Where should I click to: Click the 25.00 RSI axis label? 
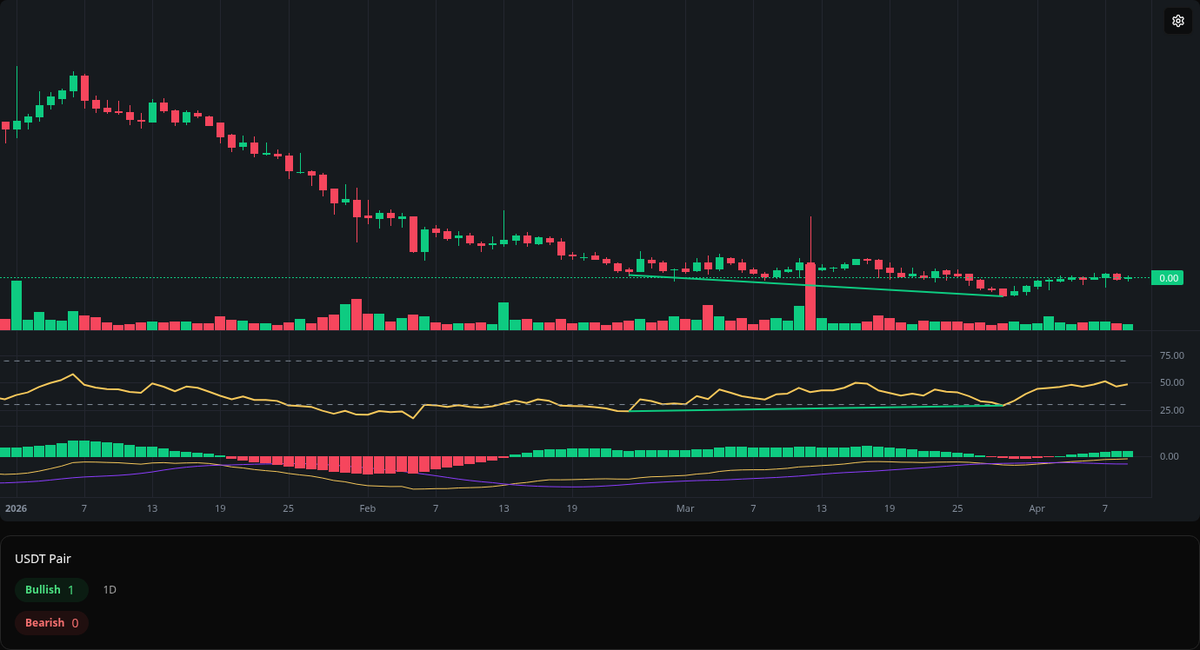click(x=1171, y=410)
